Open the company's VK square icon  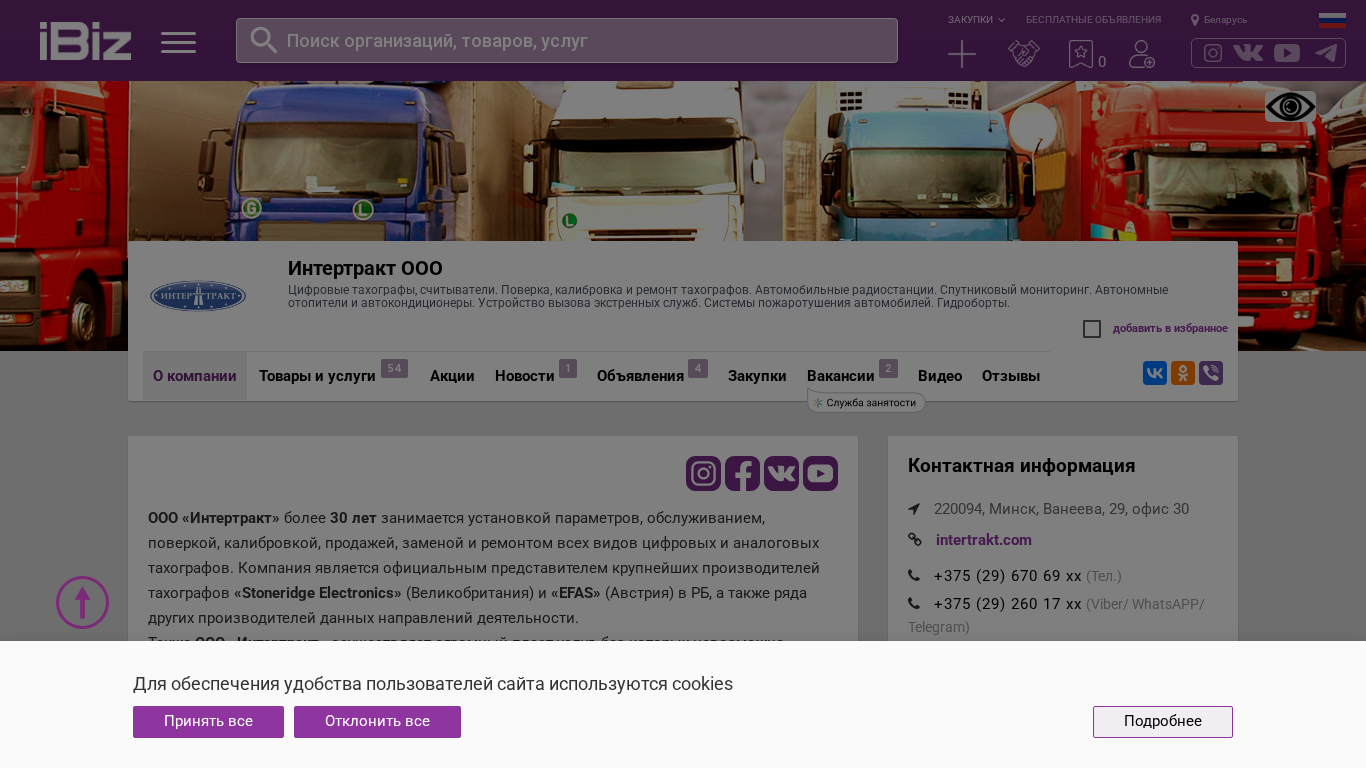pos(781,473)
